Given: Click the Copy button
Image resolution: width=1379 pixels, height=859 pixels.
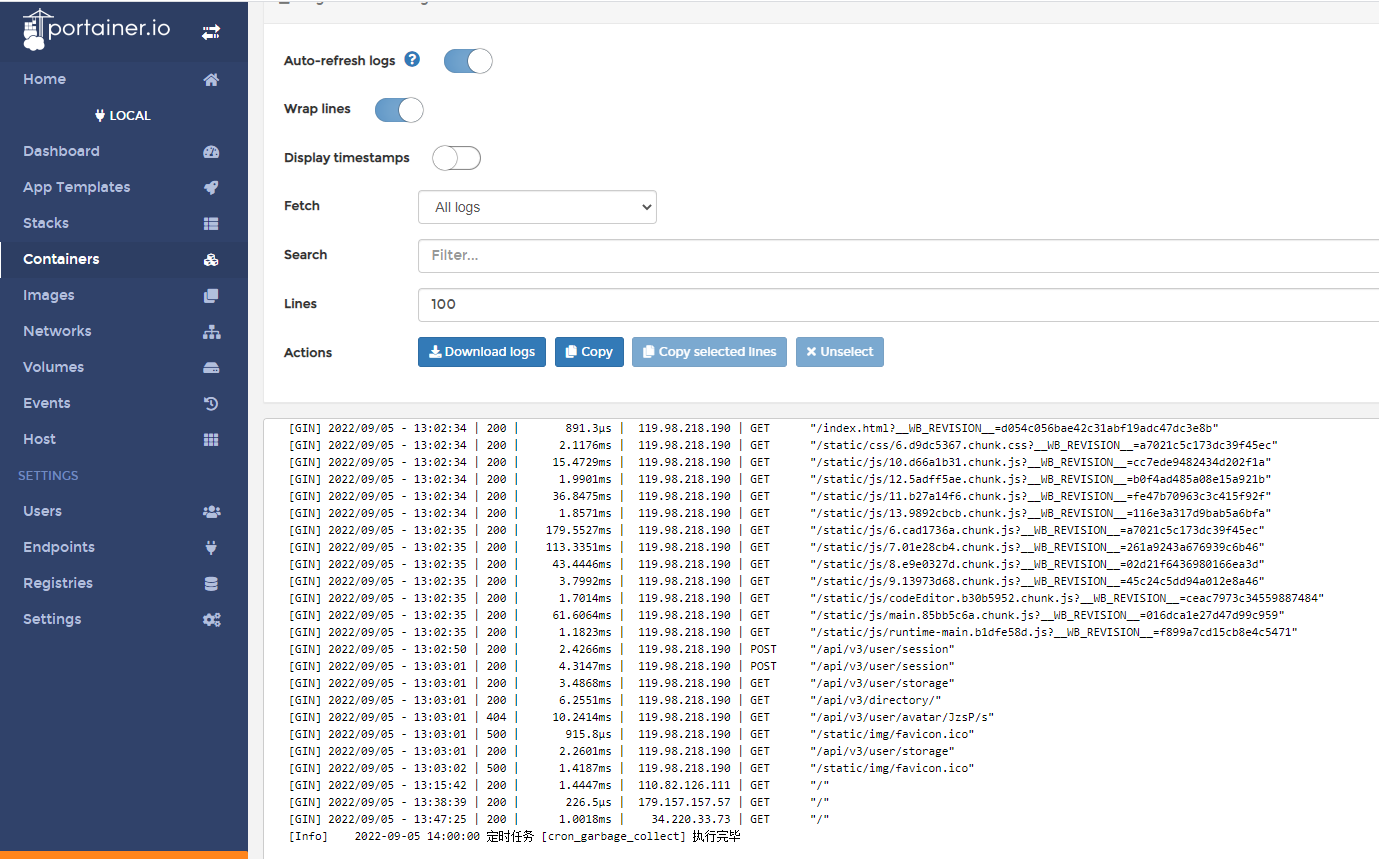Looking at the screenshot, I should [589, 352].
